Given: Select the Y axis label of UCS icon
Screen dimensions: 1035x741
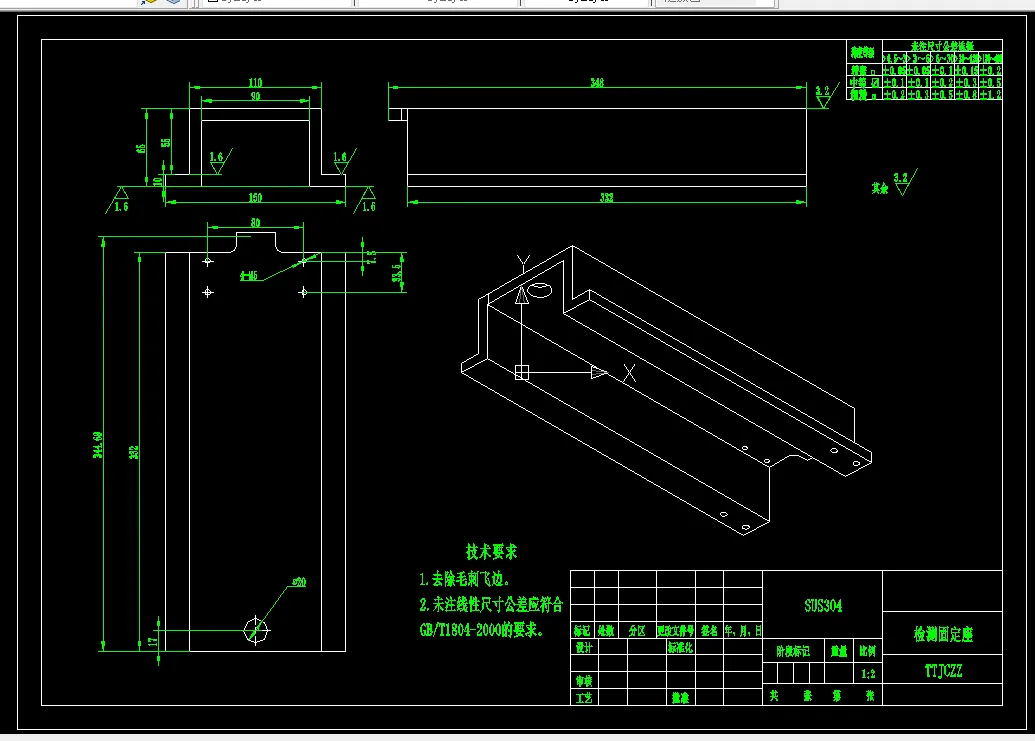Looking at the screenshot, I should tap(523, 263).
